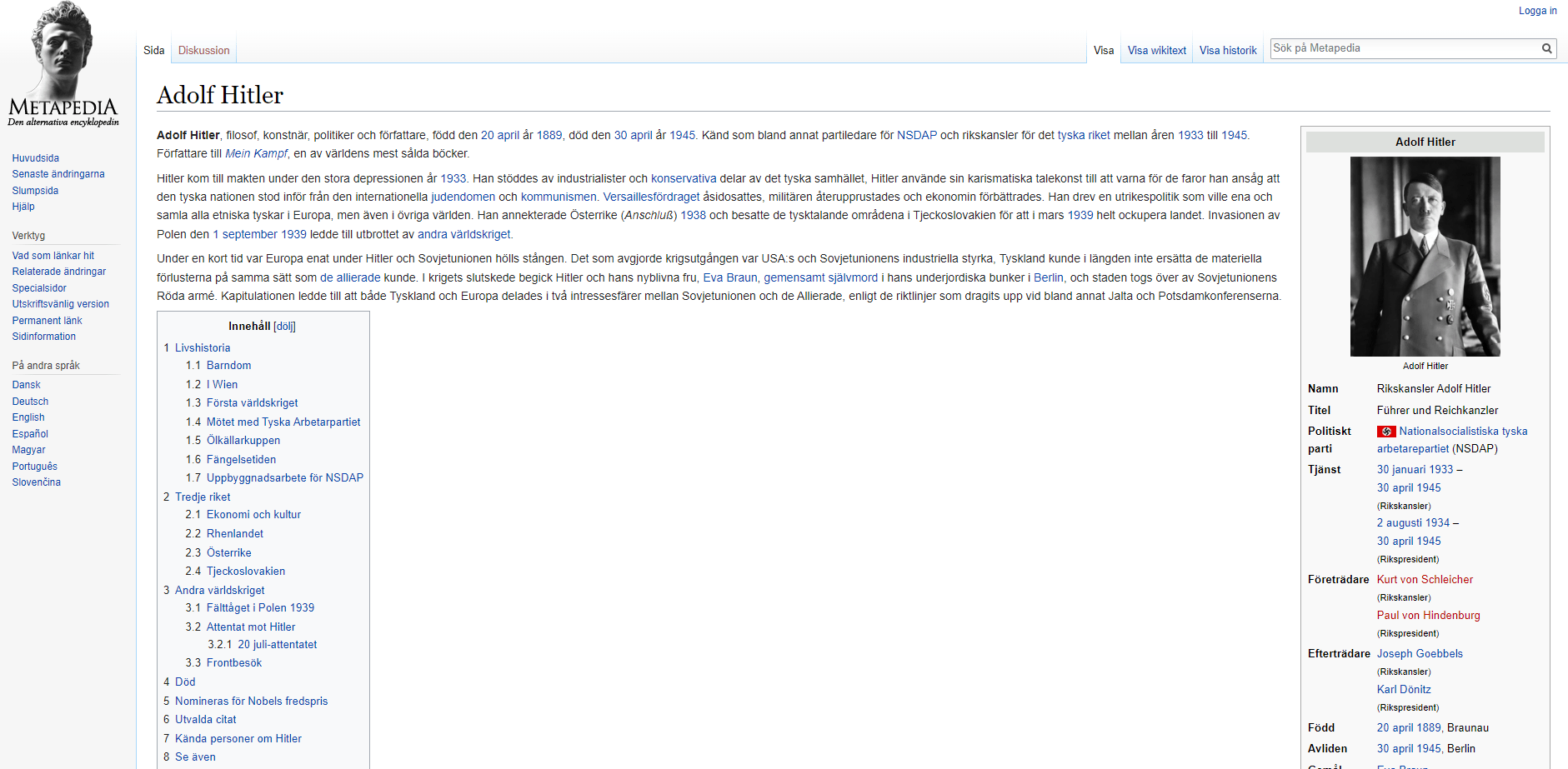
Task: Jump to Nomineras för Nobels fredspris section
Action: (x=246, y=702)
